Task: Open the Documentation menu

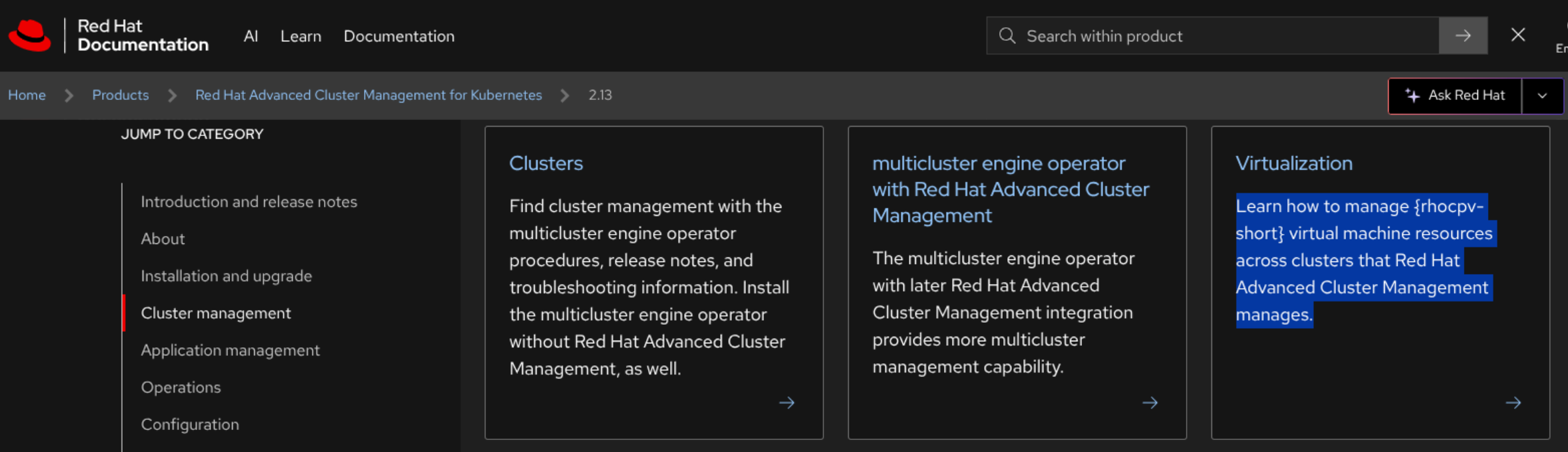Action: point(399,36)
